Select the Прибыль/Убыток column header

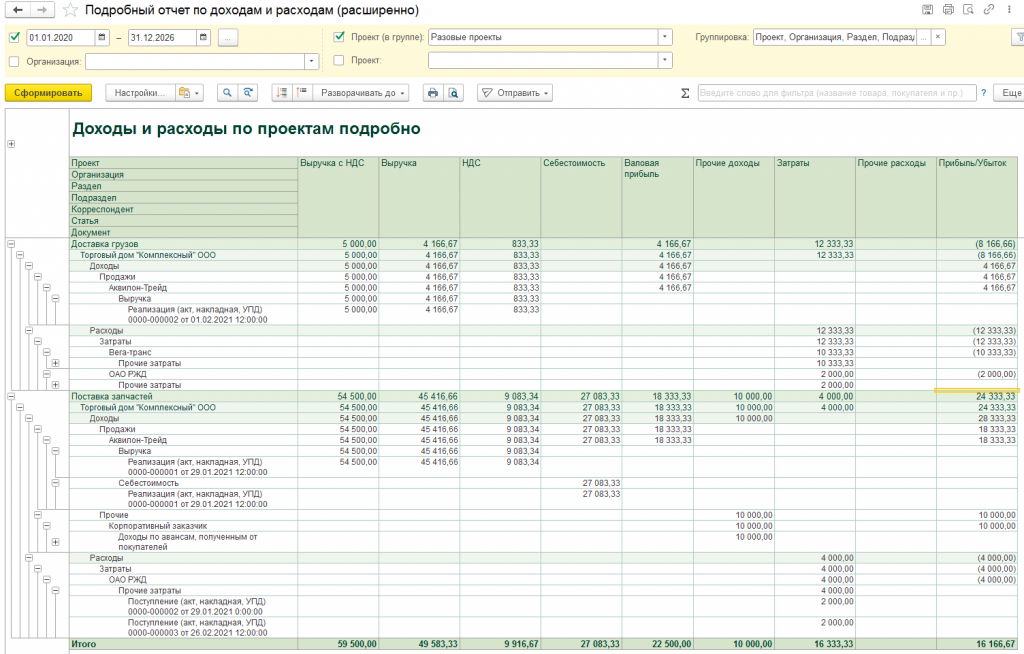(977, 197)
